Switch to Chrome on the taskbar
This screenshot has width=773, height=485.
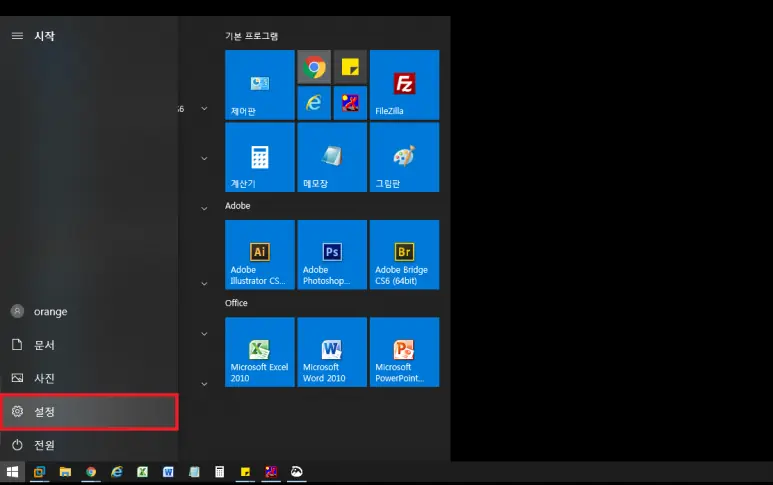[x=91, y=472]
